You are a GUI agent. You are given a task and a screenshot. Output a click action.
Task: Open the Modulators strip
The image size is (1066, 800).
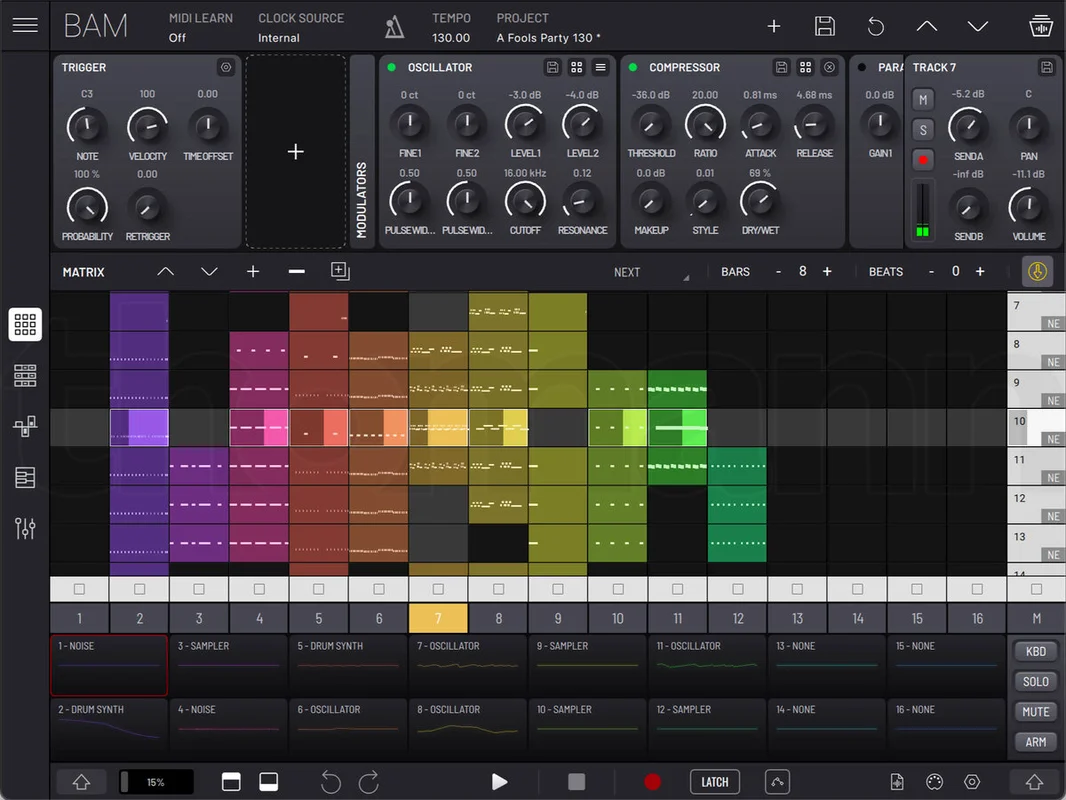tap(361, 152)
